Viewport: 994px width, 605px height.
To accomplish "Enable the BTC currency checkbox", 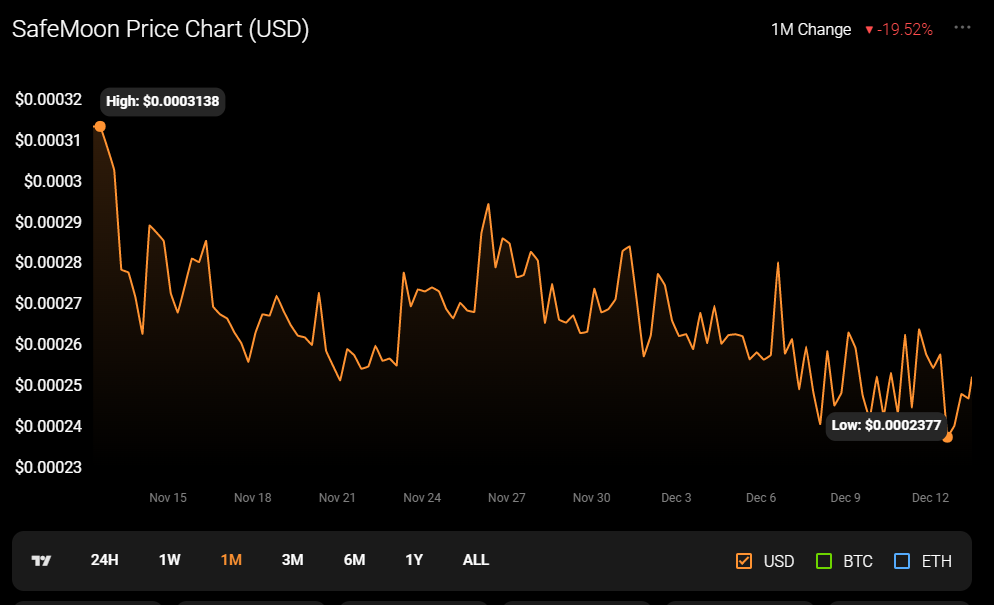I will coord(824,561).
